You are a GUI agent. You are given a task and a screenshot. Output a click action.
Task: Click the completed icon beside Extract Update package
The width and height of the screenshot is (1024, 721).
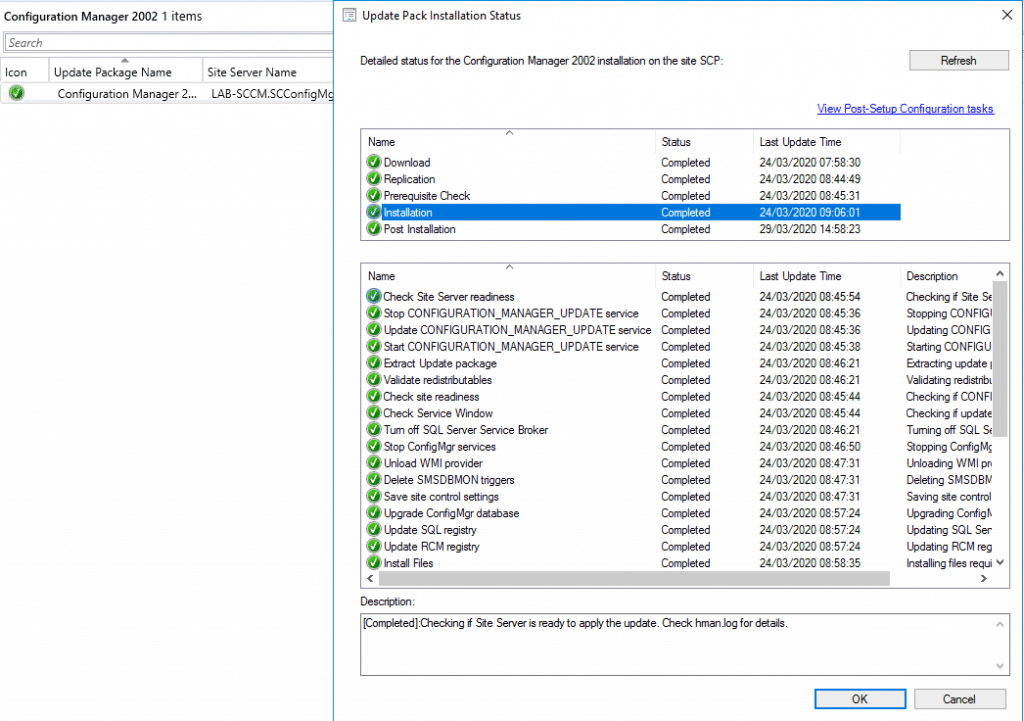click(x=373, y=363)
